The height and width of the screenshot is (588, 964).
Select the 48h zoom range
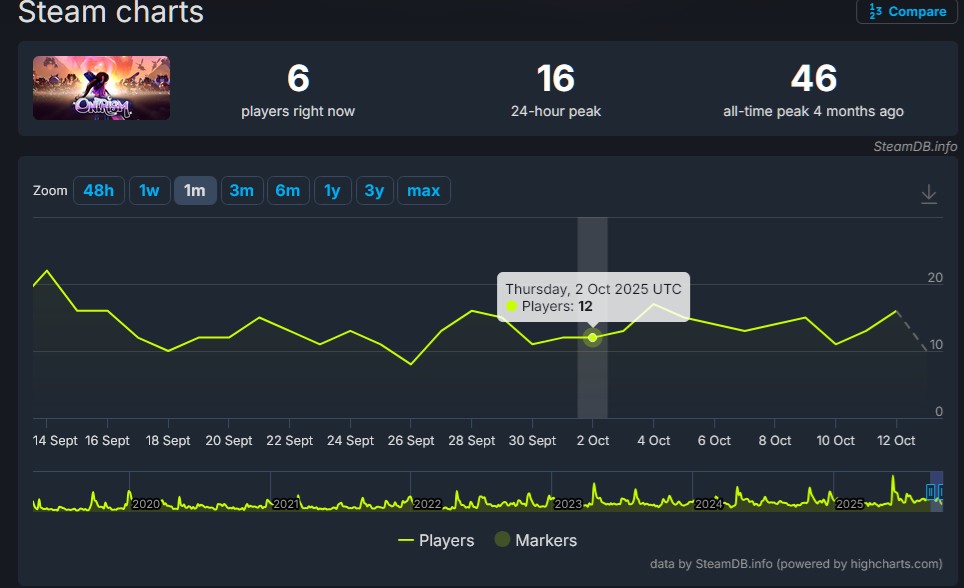(x=99, y=191)
